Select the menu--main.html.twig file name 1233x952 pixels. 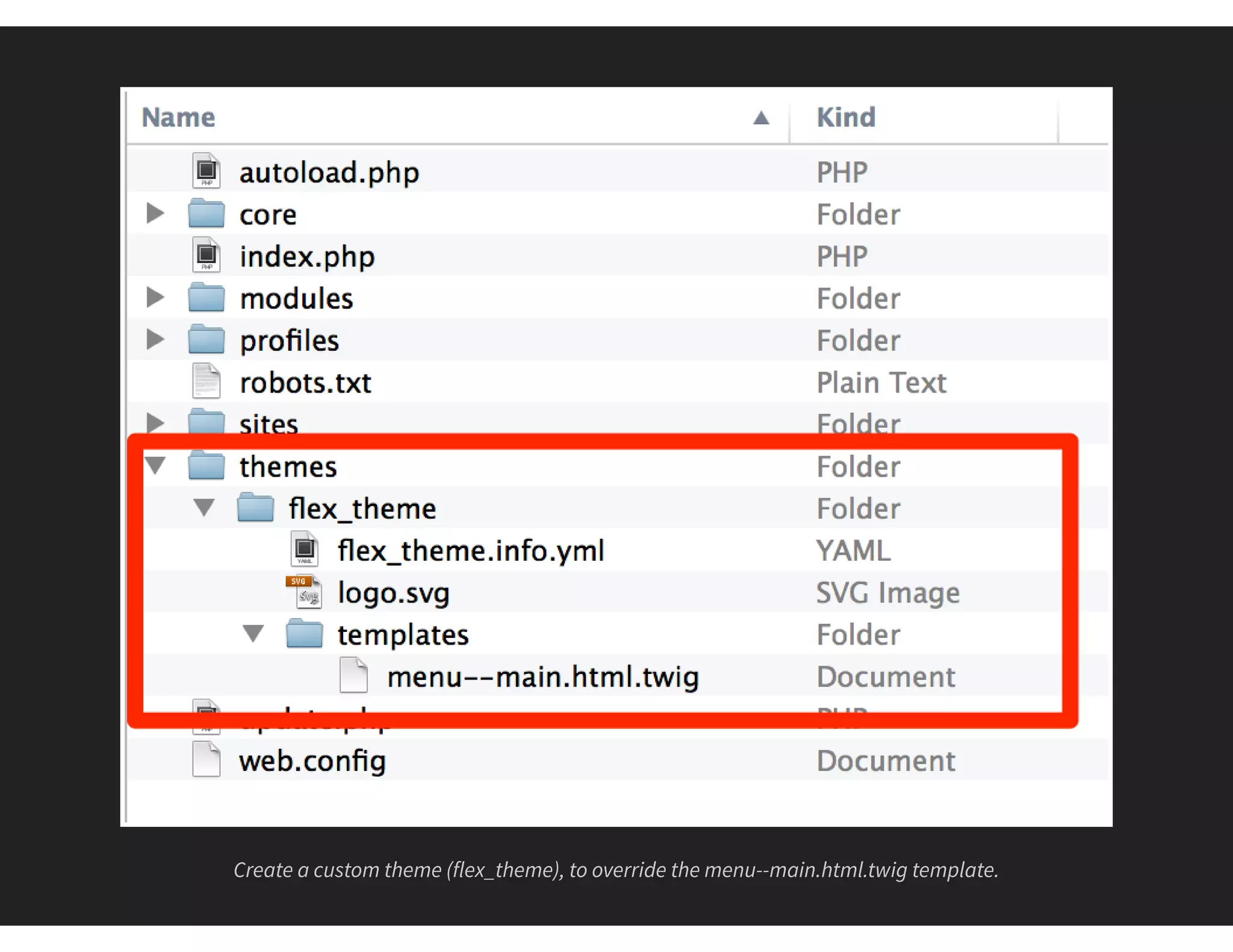tap(542, 677)
